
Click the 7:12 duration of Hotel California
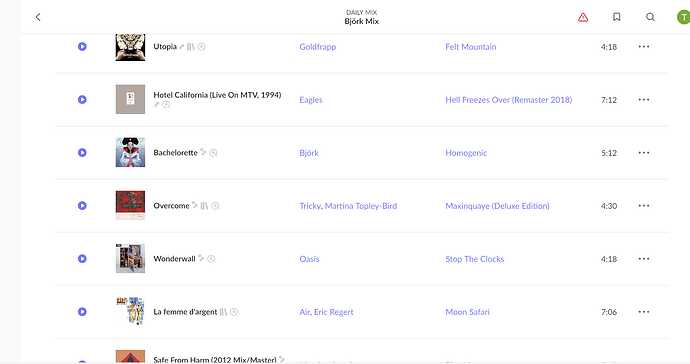tap(609, 100)
